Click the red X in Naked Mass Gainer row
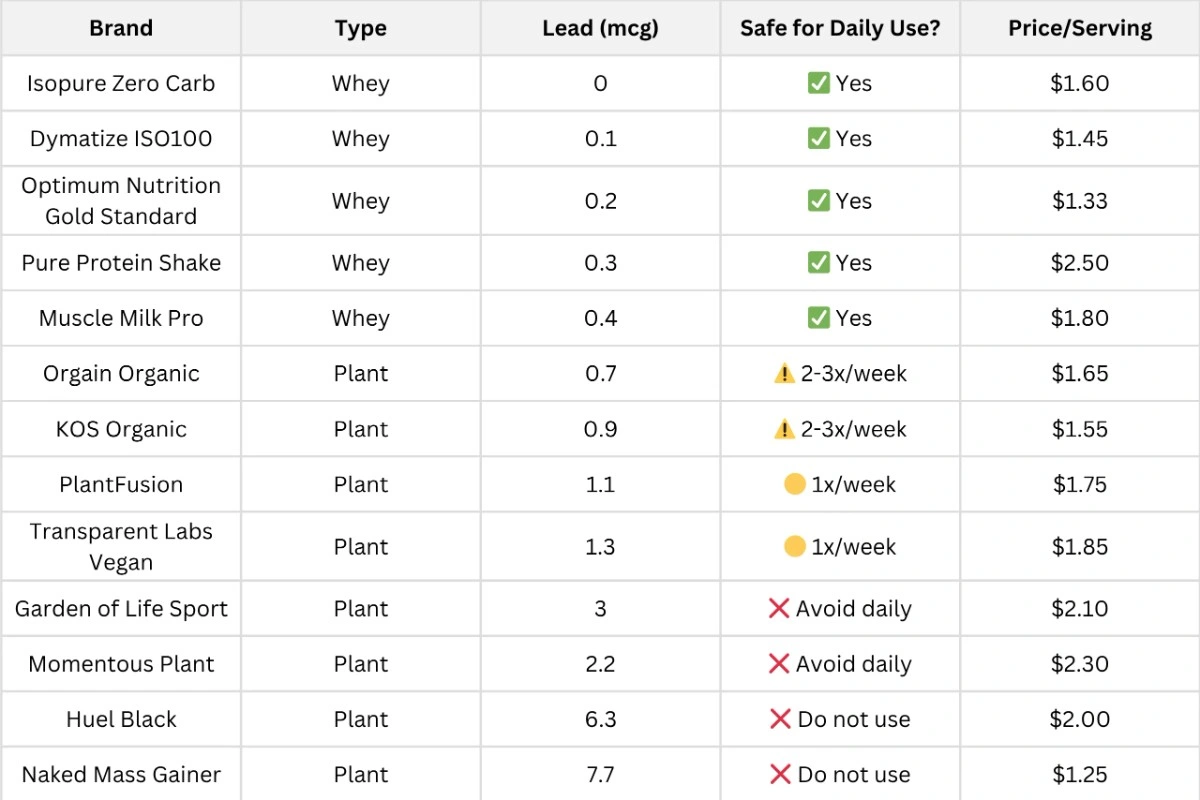The width and height of the screenshot is (1200, 800). [781, 774]
